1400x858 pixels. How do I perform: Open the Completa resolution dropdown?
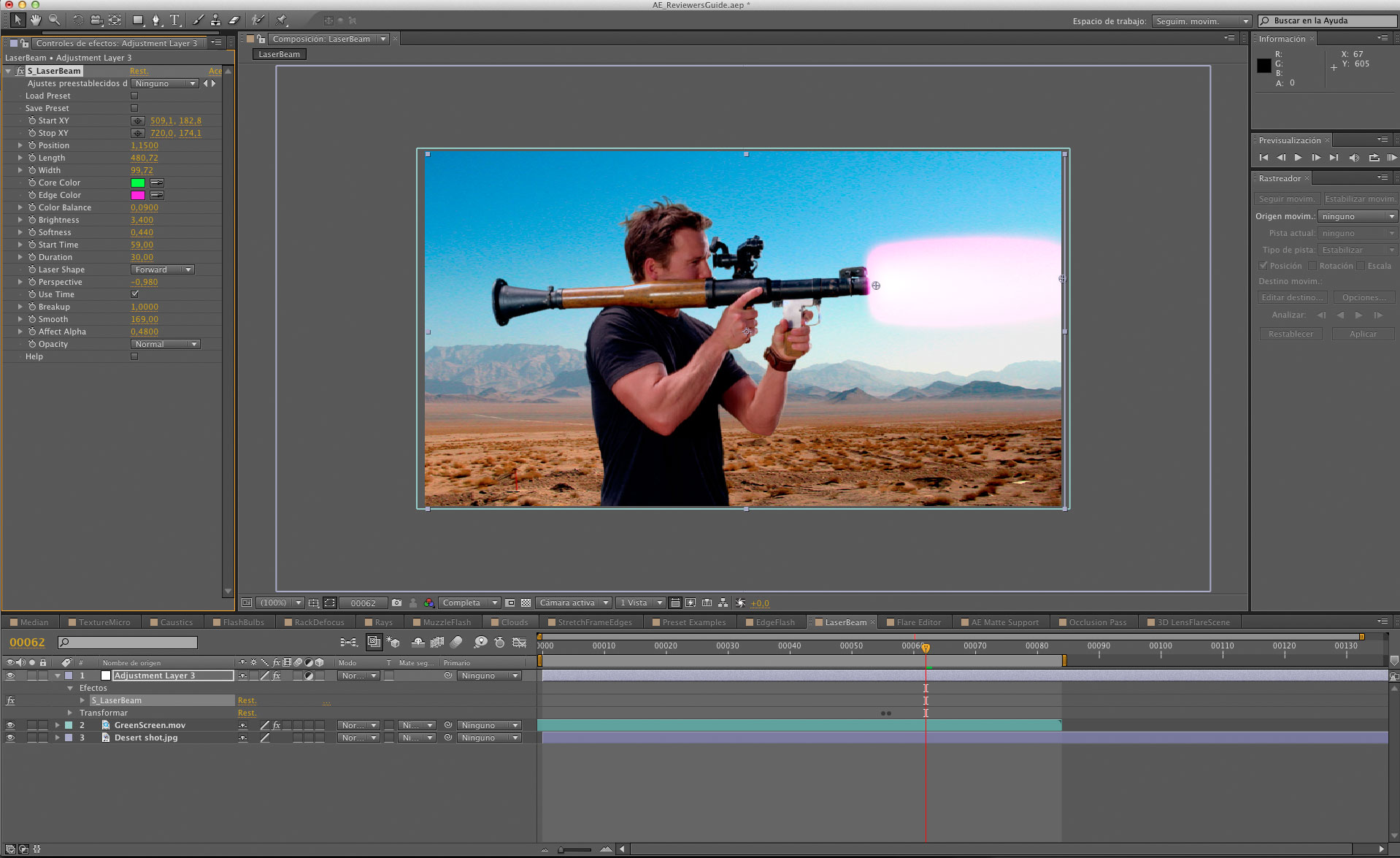(x=469, y=602)
